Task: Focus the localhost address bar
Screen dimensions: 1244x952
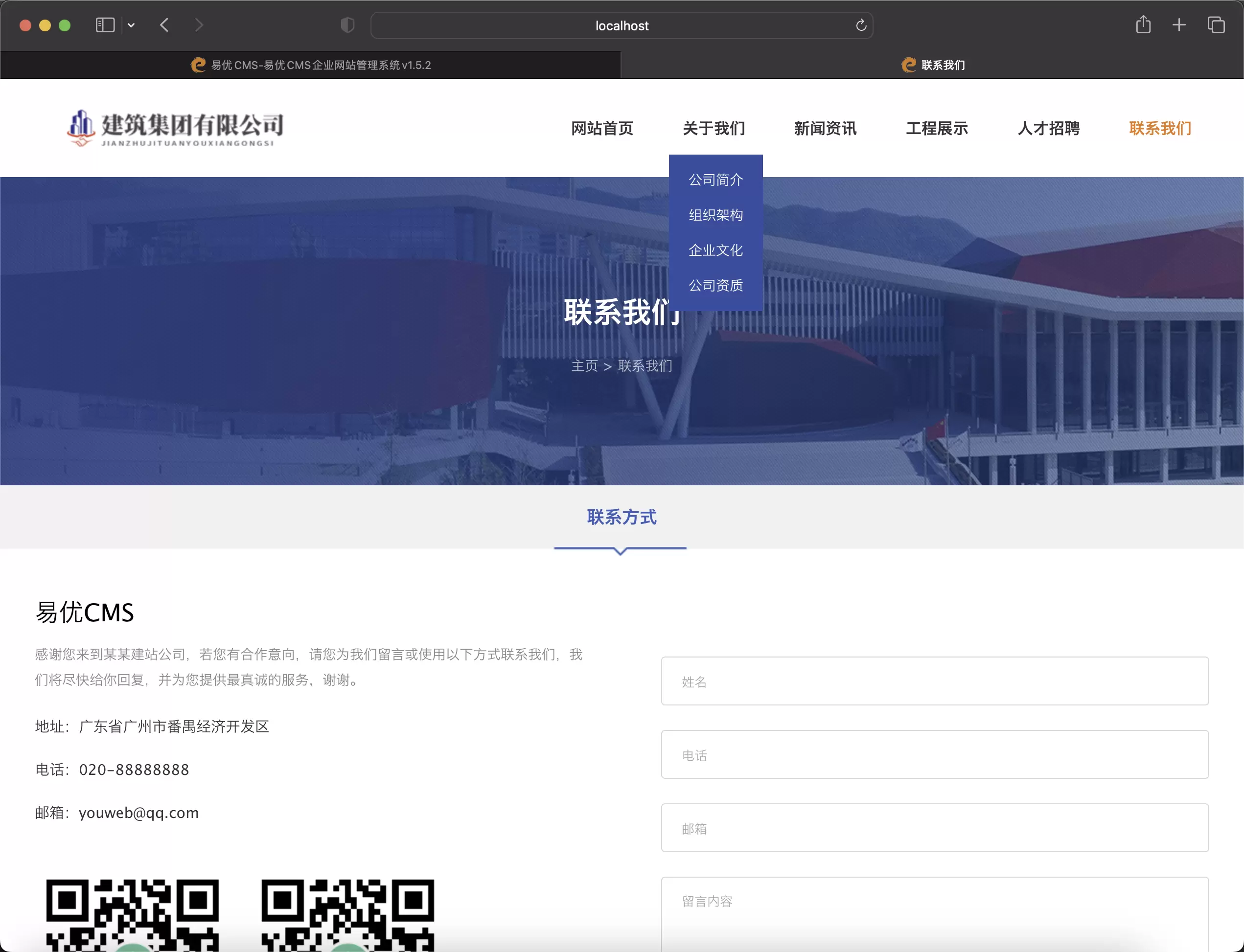Action: click(622, 25)
